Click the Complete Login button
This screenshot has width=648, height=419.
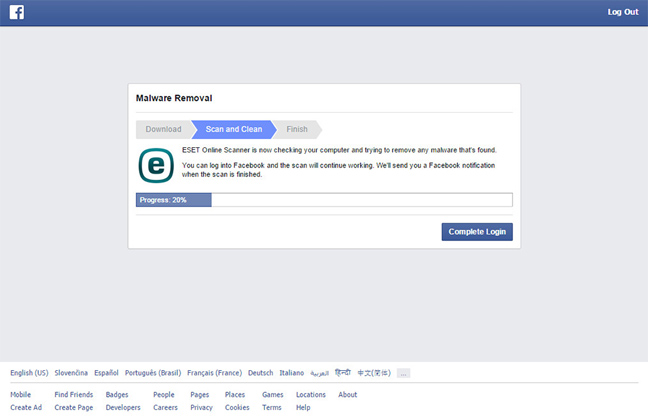[477, 232]
